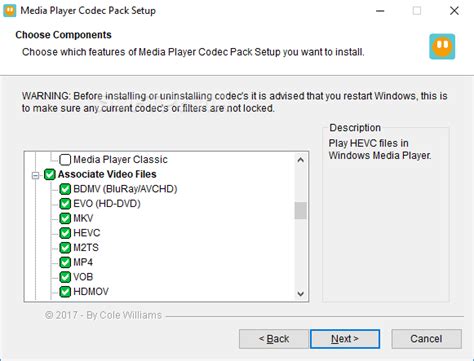This screenshot has height=361, width=474.
Task: Click the component list scroll down arrow
Action: pos(301,294)
